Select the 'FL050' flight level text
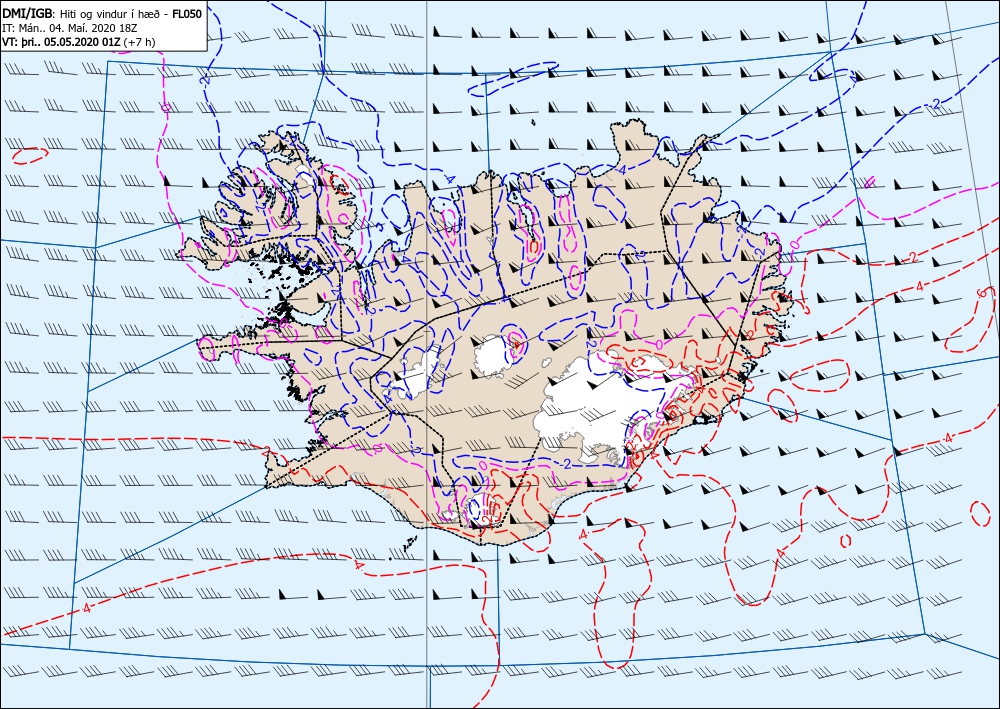The height and width of the screenshot is (709, 1000). coord(187,13)
